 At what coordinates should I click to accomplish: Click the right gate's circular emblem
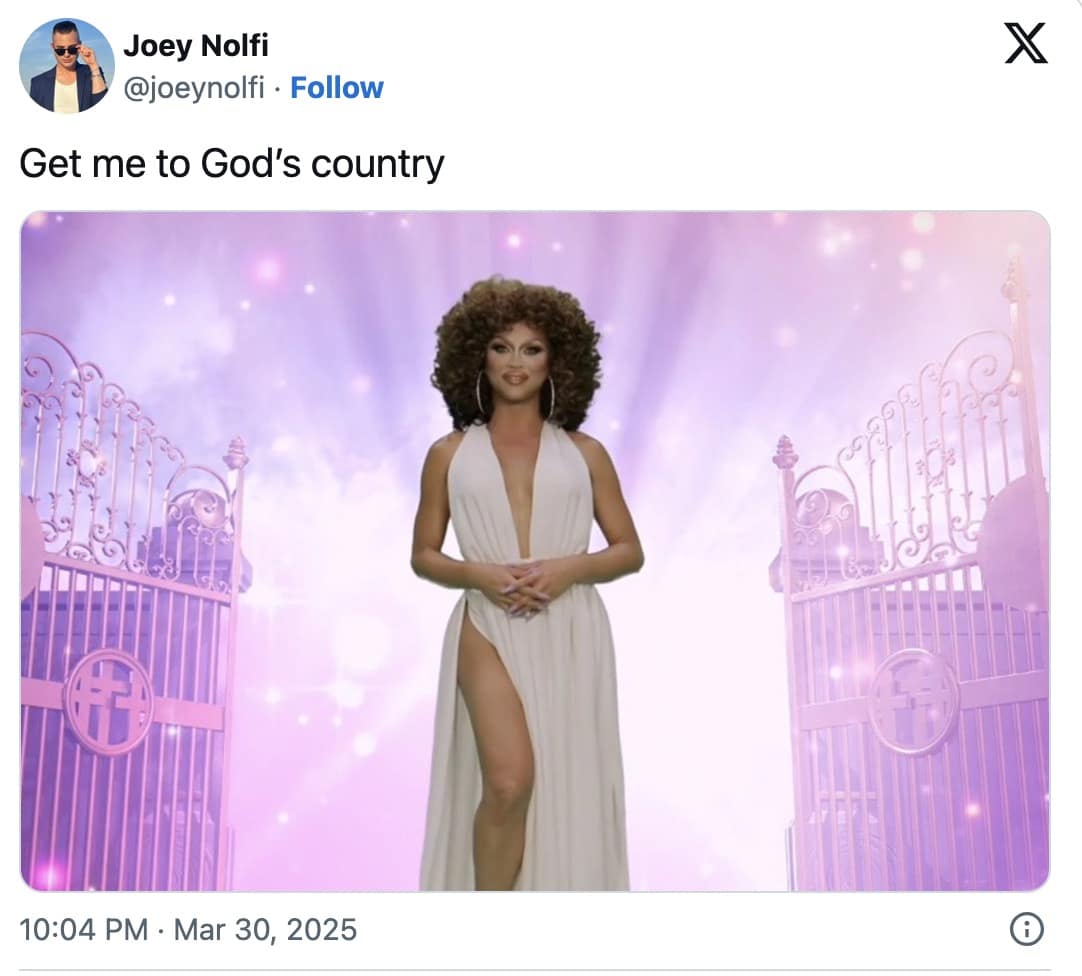coord(912,701)
